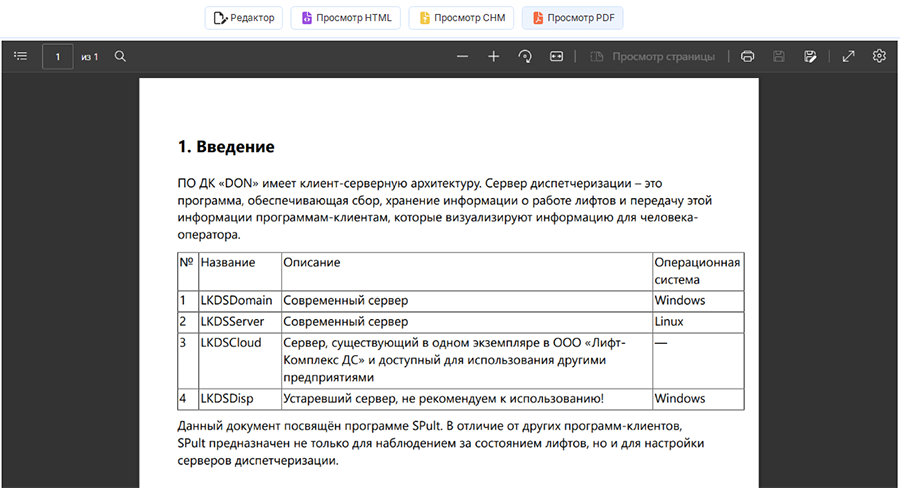Rotate the PDF page
The image size is (900, 488).
[525, 56]
